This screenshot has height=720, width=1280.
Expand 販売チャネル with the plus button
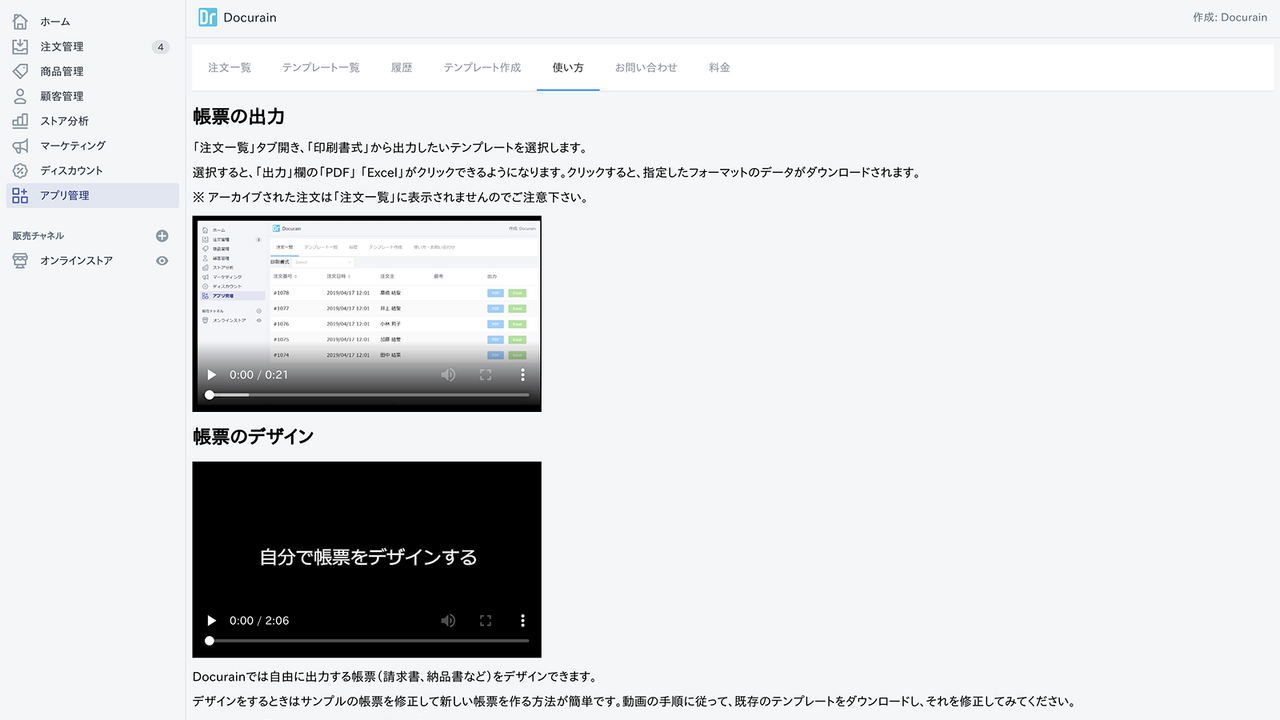[x=160, y=235]
